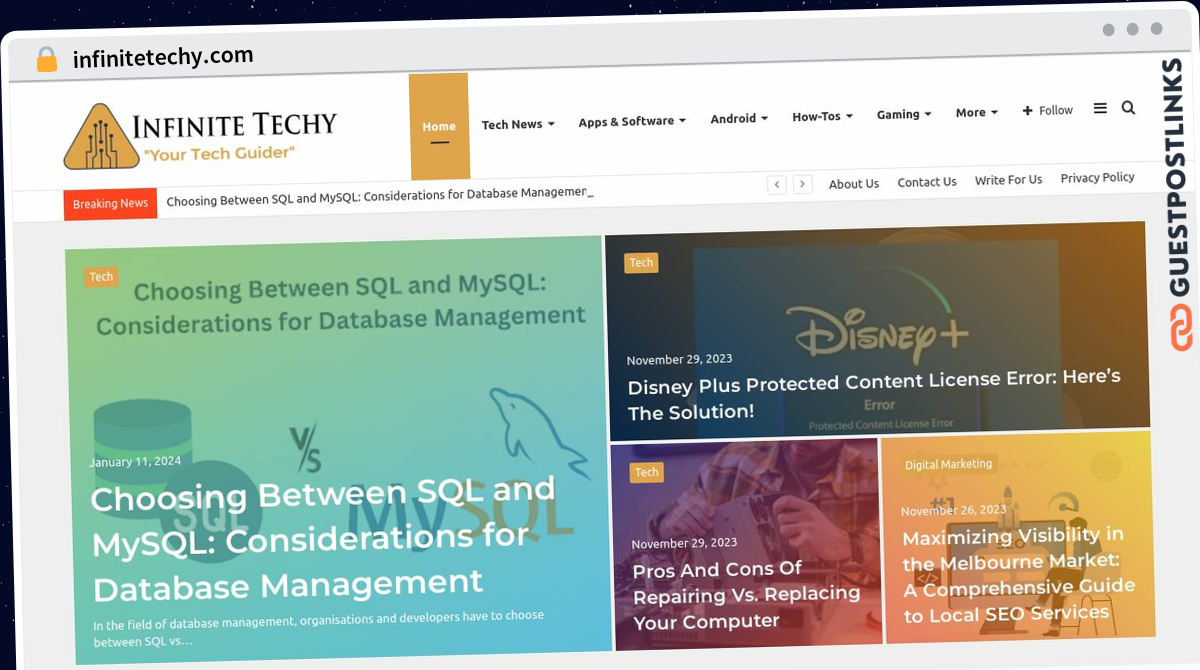Click the Follow plus button

pyautogui.click(x=1047, y=111)
